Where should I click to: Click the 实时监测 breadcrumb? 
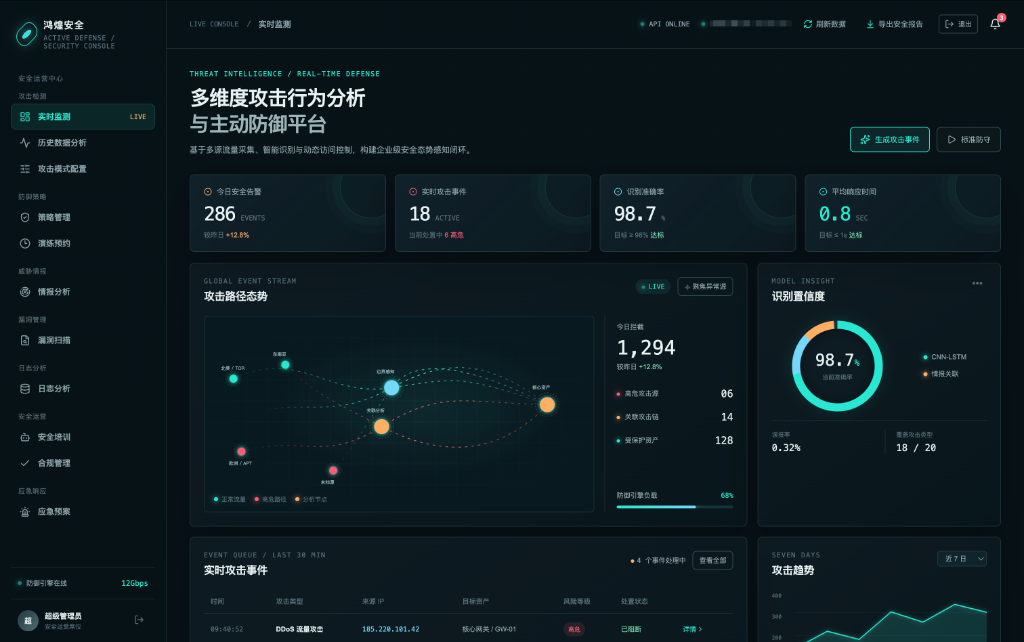tap(274, 24)
